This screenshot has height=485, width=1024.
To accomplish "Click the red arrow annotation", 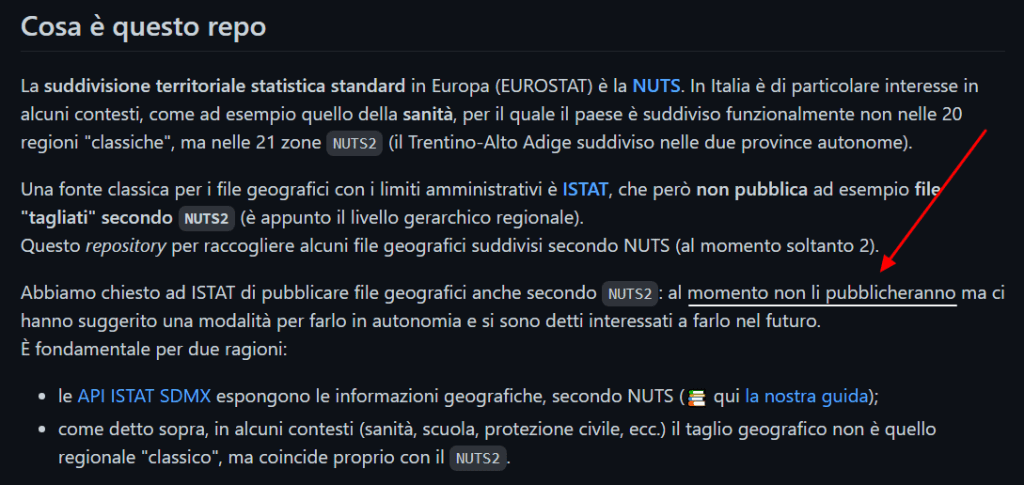I will 934,200.
